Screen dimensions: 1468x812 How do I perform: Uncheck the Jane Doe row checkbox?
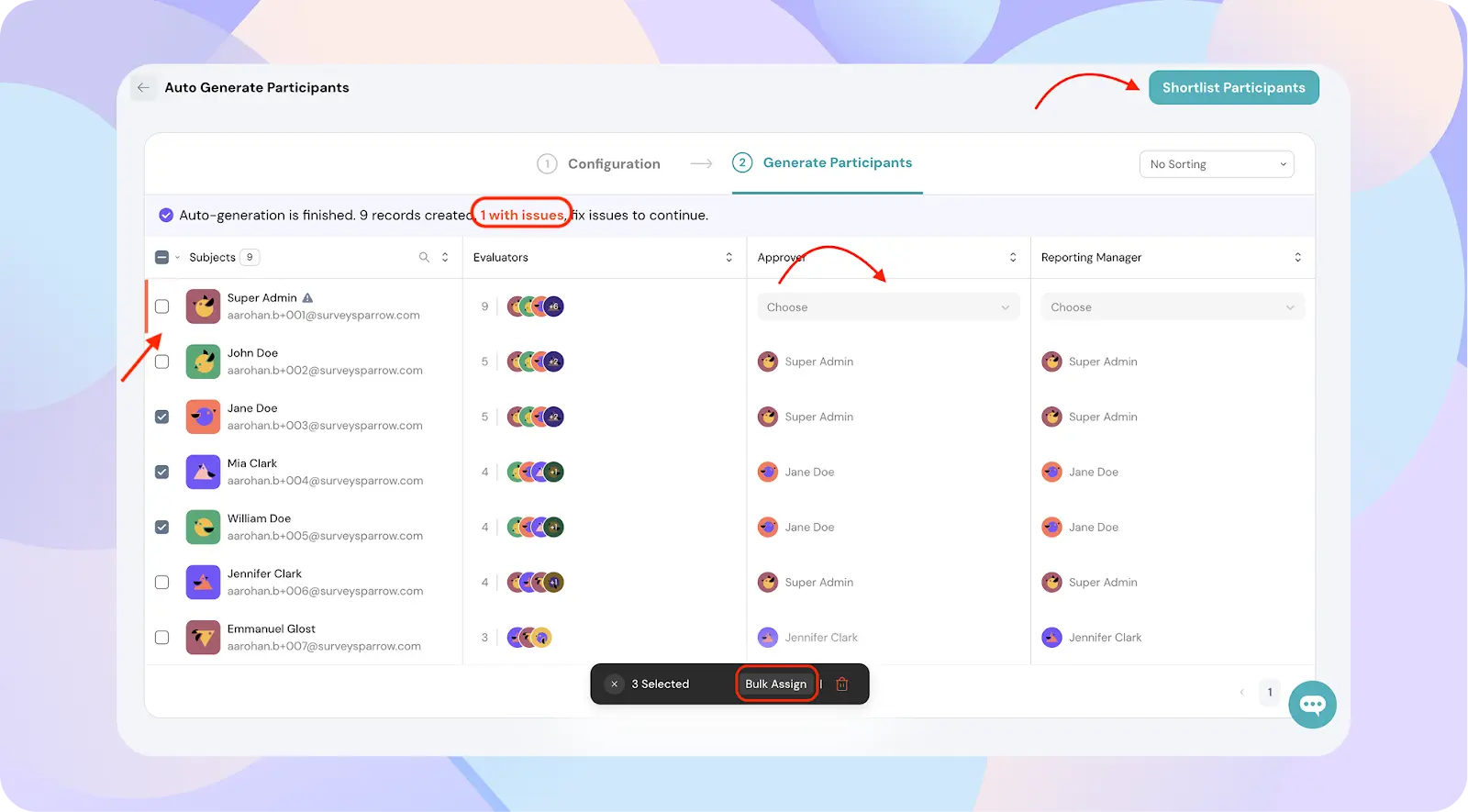click(x=162, y=417)
